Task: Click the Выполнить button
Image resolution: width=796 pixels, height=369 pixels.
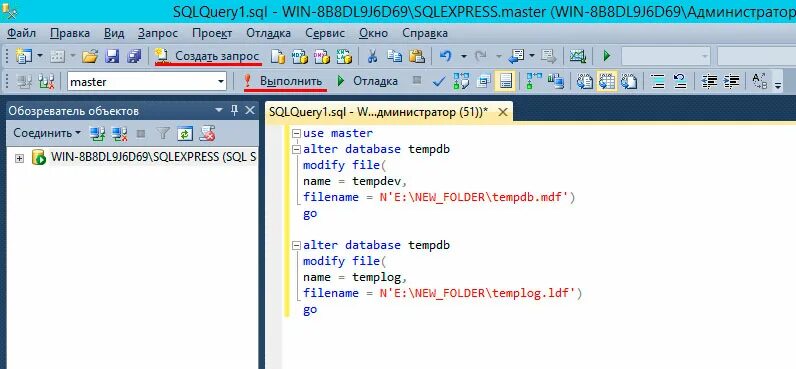Action: (x=284, y=81)
